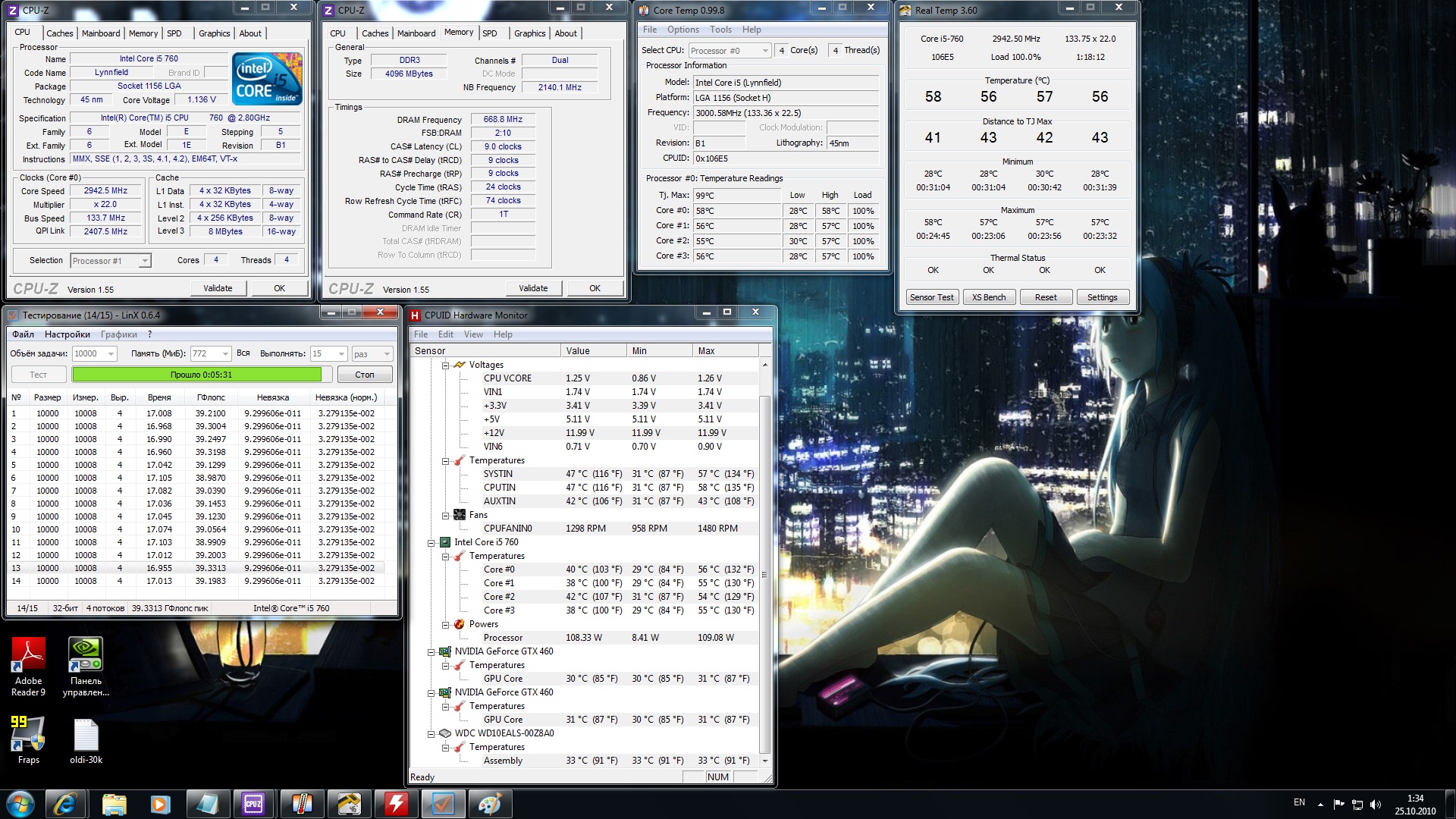Open Graphics tab in second CPU-Z window

(529, 33)
